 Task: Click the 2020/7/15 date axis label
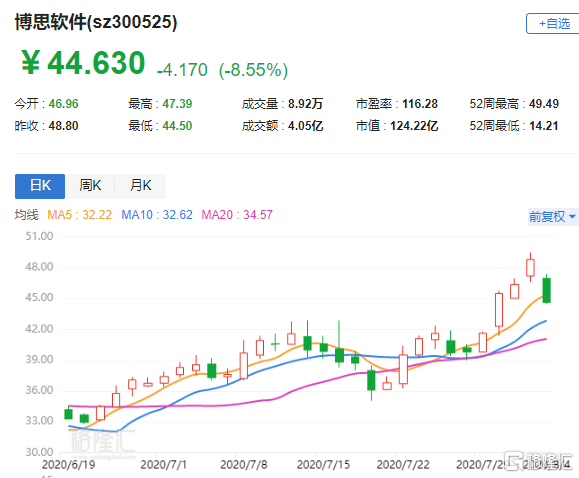tap(323, 465)
